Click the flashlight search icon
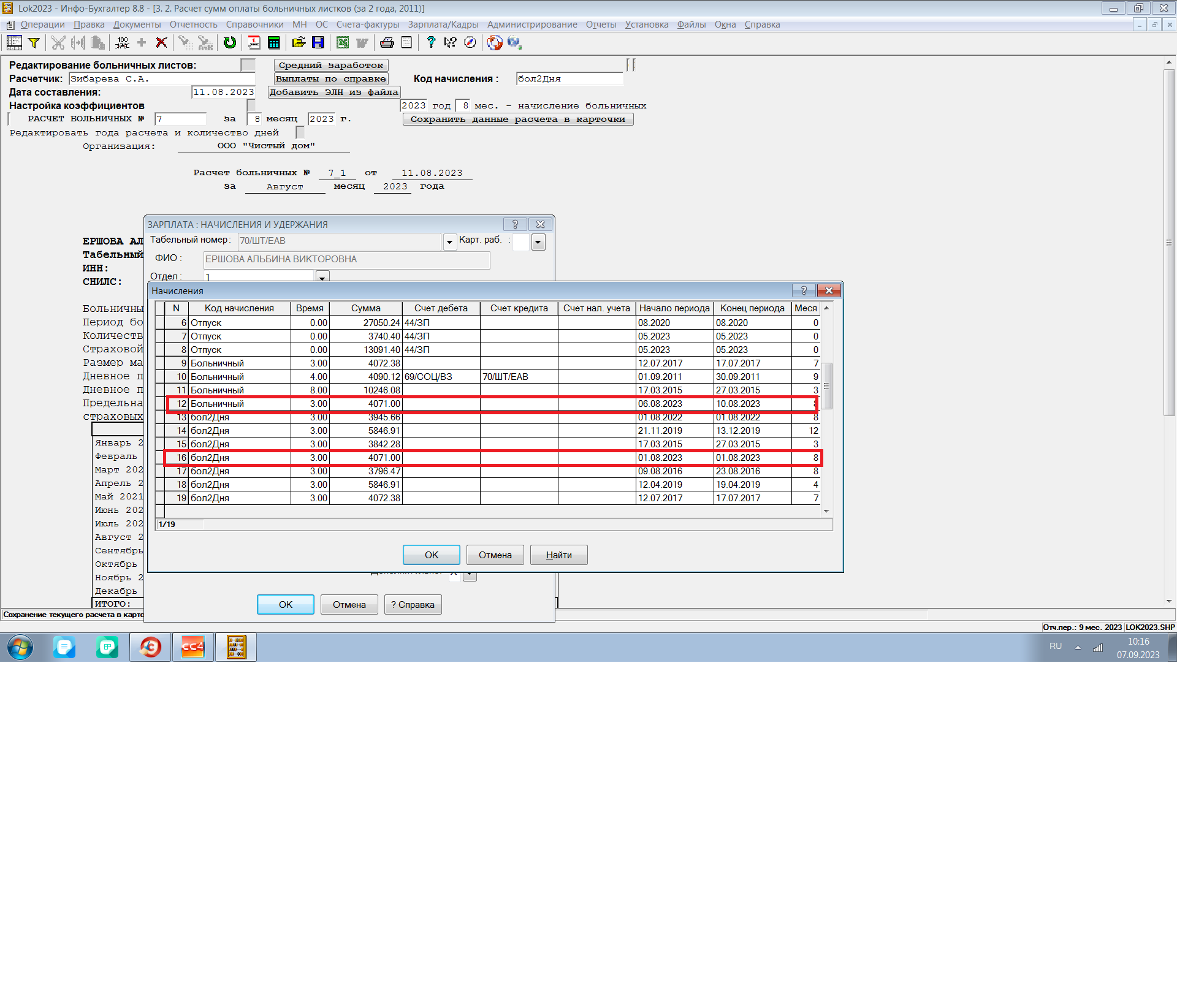 185,42
